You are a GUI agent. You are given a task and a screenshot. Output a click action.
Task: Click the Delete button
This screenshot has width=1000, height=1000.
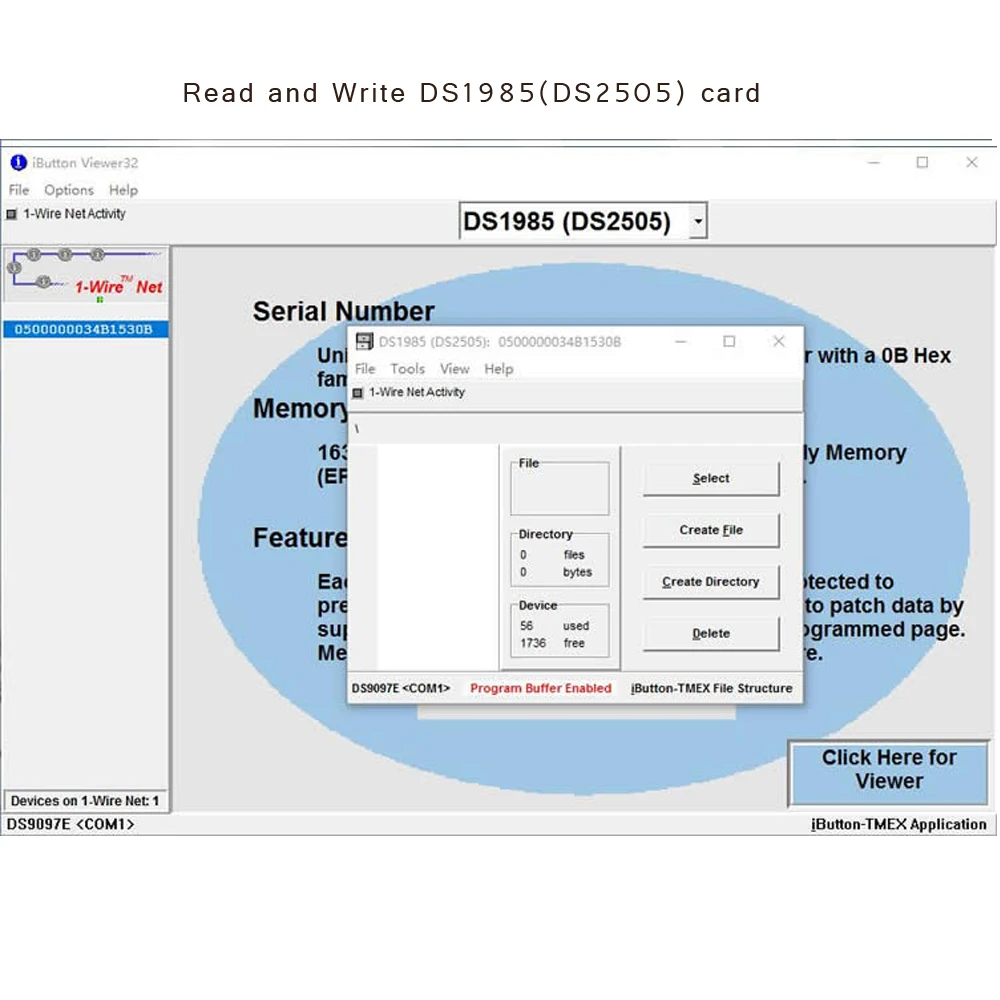pos(711,633)
